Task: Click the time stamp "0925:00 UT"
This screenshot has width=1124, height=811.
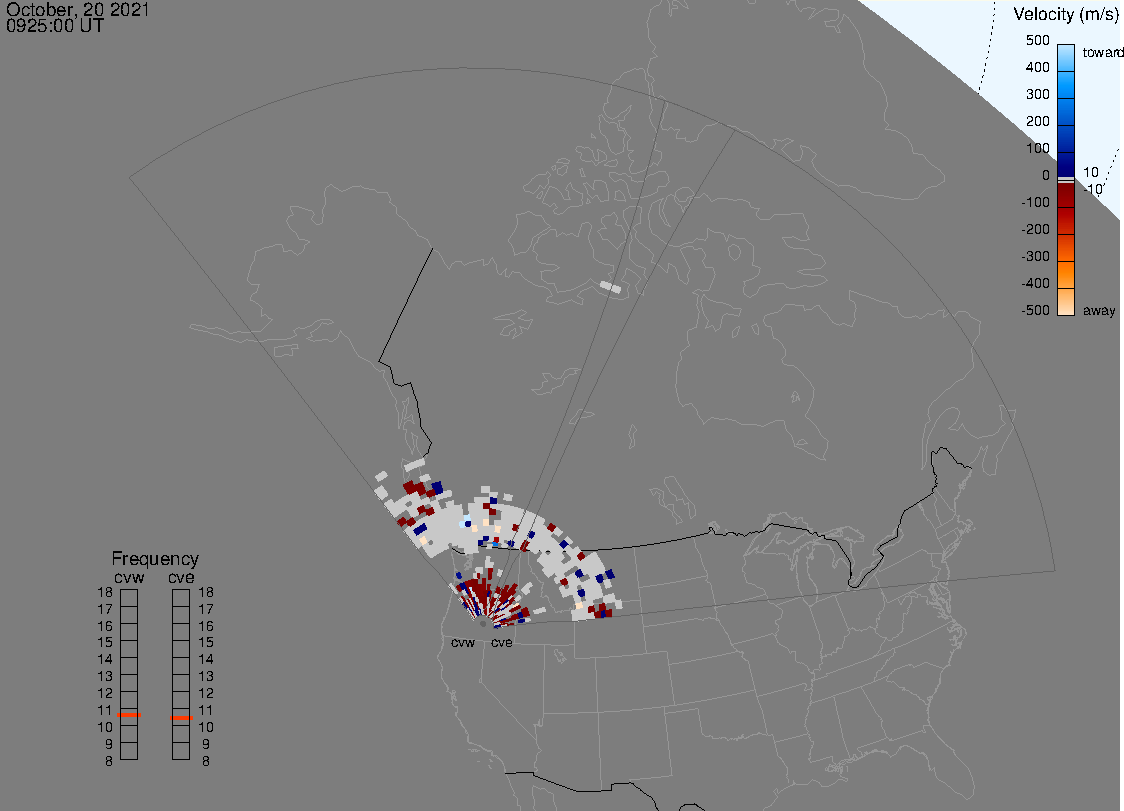Action: click(x=54, y=26)
